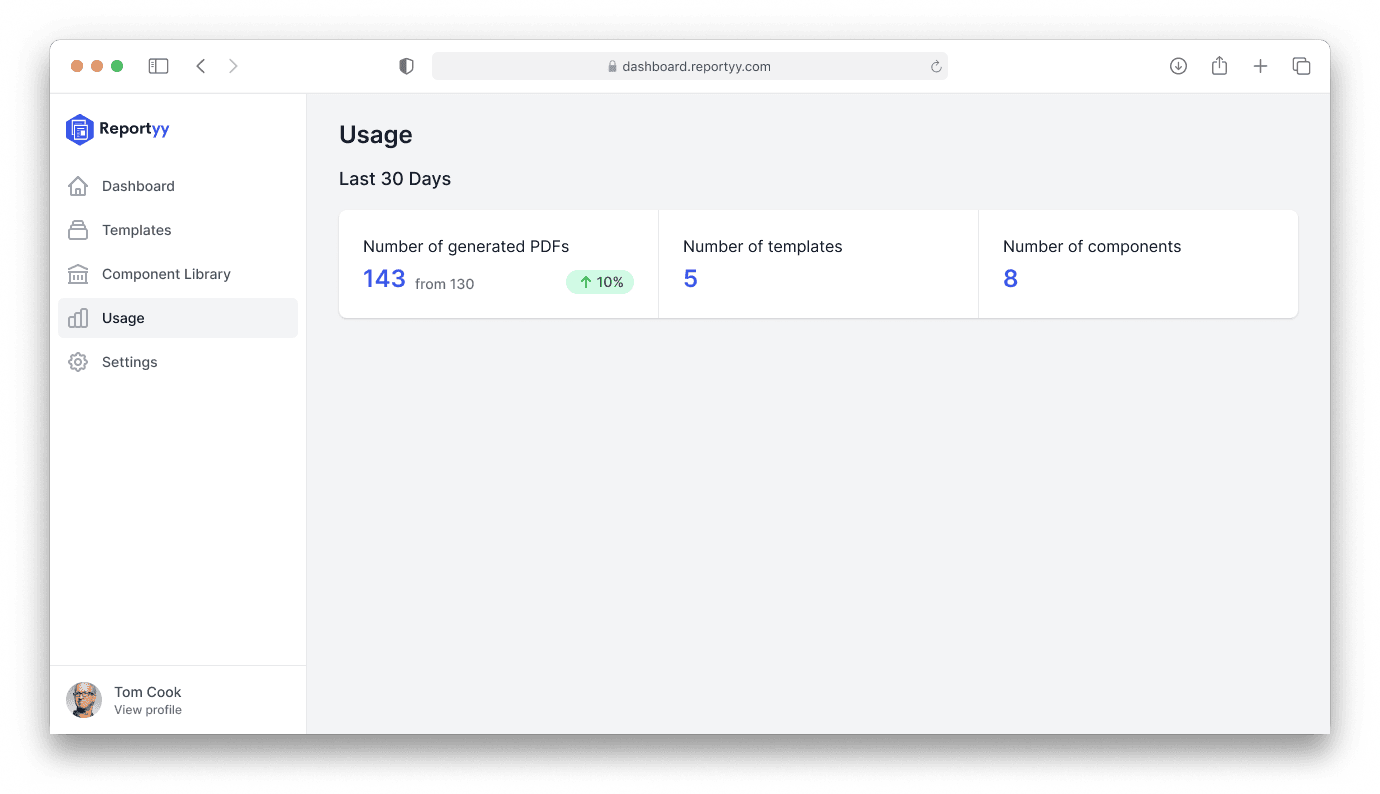This screenshot has width=1380, height=794.
Task: Toggle the browser sidebar panel icon
Action: [158, 66]
